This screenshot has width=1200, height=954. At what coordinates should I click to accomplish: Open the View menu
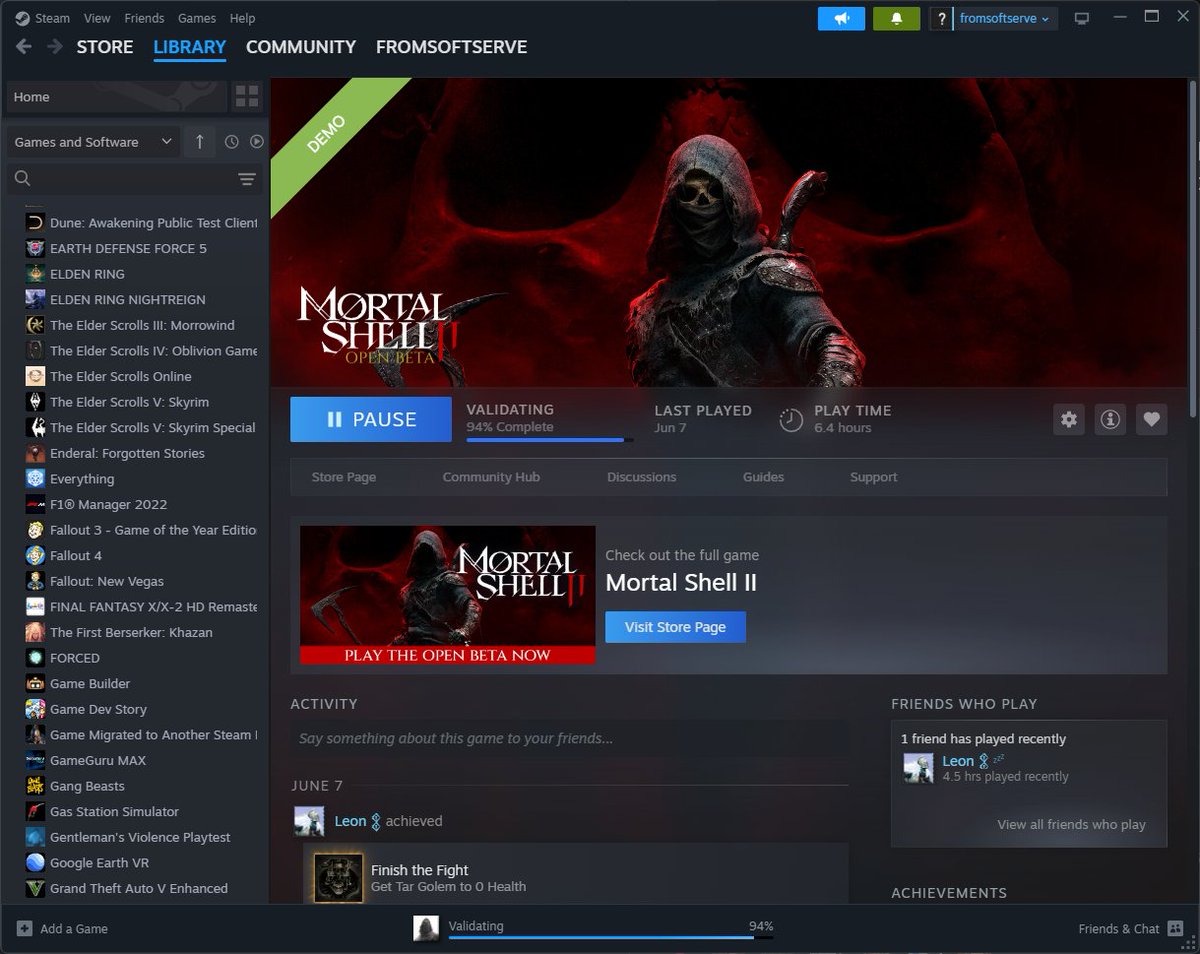pyautogui.click(x=97, y=18)
